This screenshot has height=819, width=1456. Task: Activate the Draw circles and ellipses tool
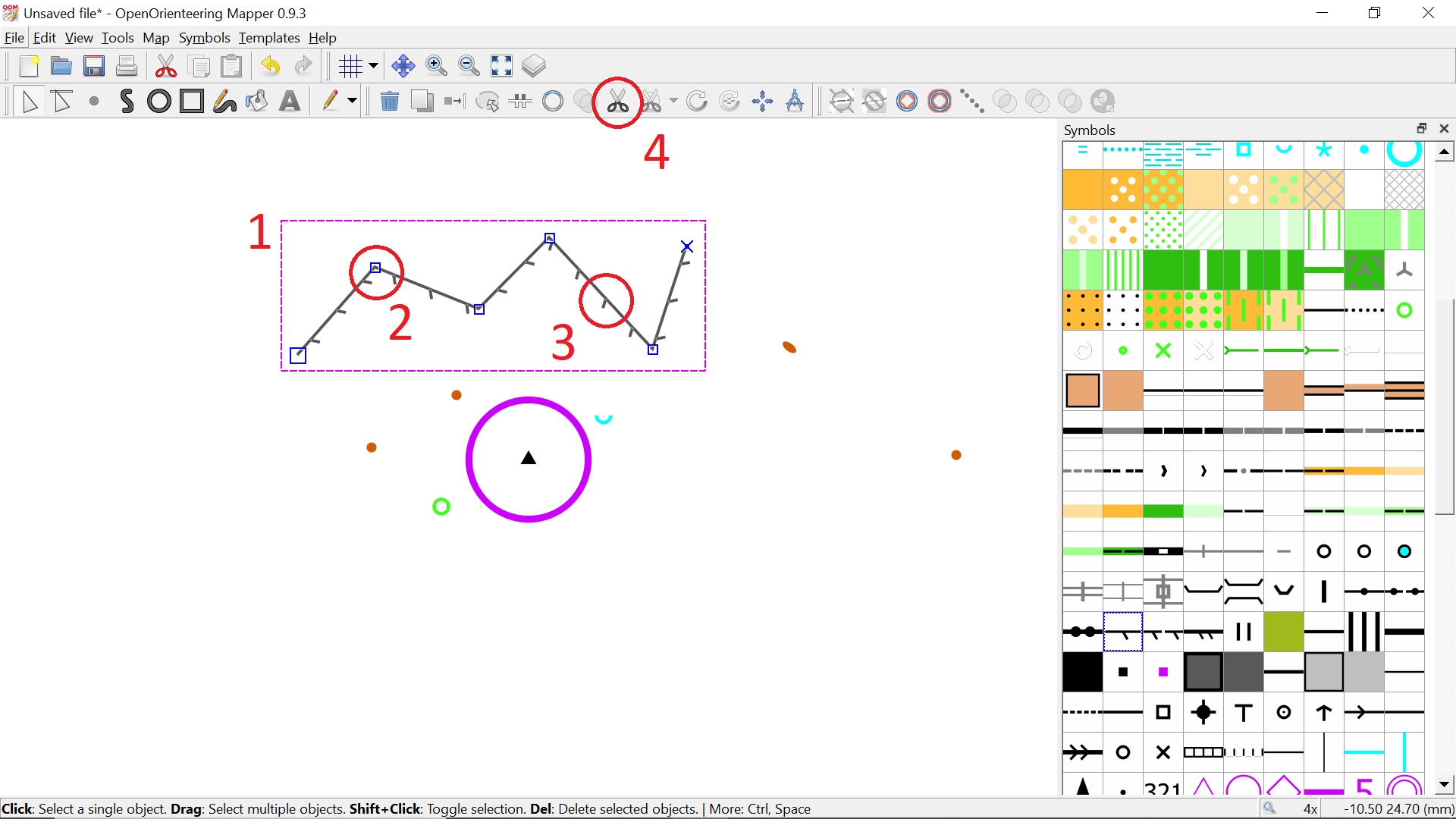click(159, 102)
